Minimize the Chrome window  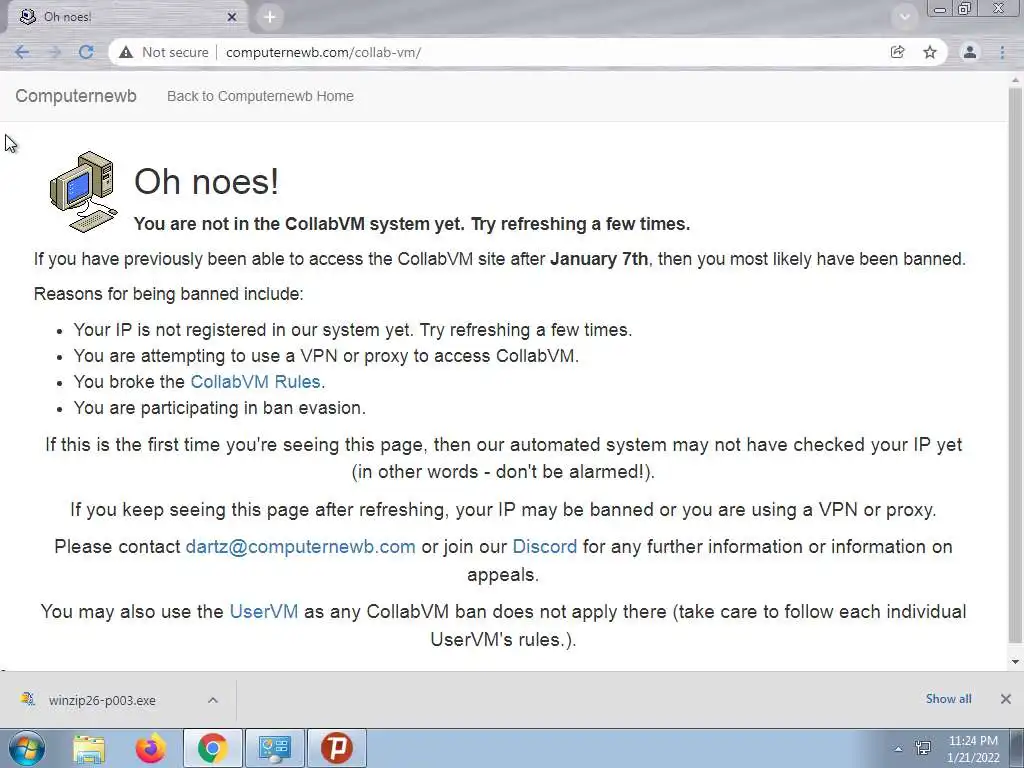pyautogui.click(x=940, y=9)
